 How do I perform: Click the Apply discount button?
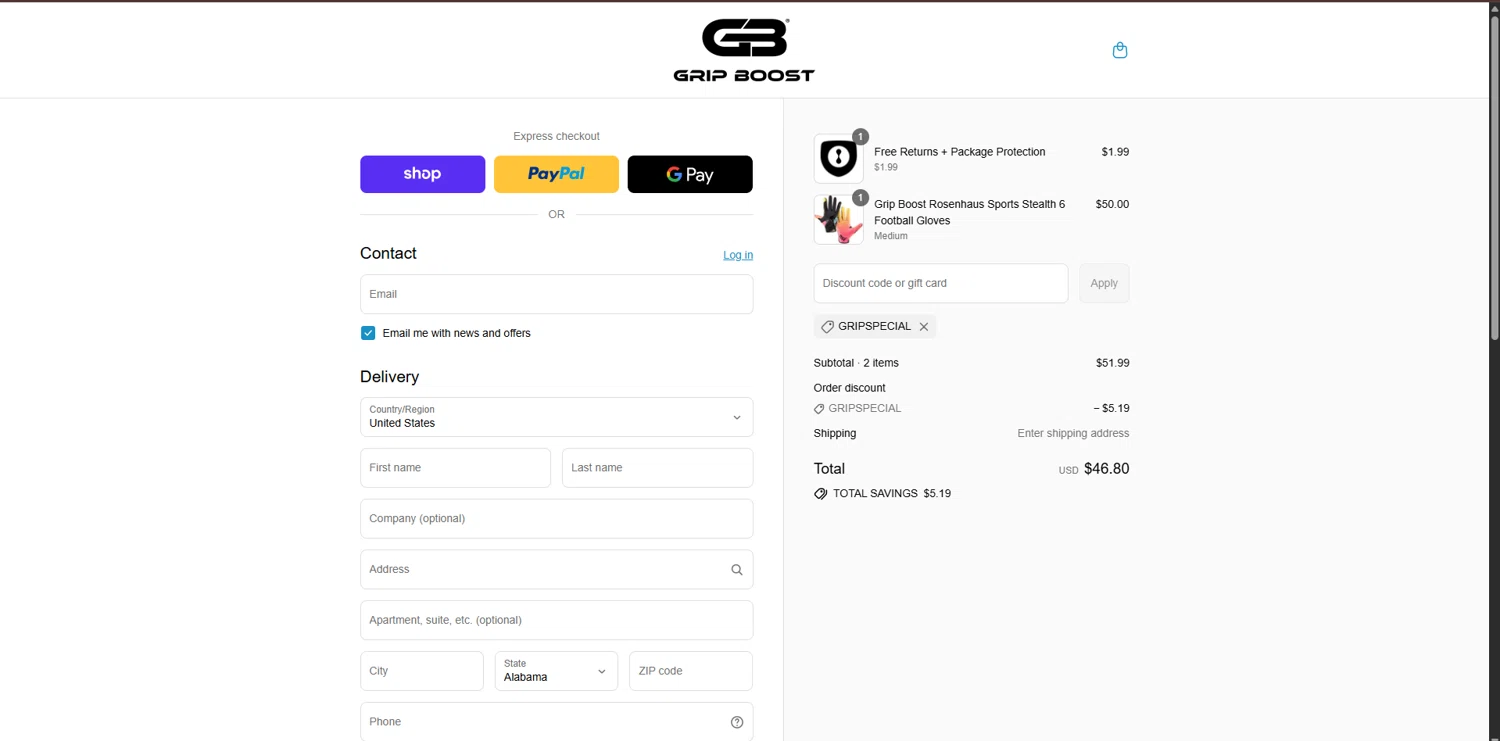pos(1104,283)
